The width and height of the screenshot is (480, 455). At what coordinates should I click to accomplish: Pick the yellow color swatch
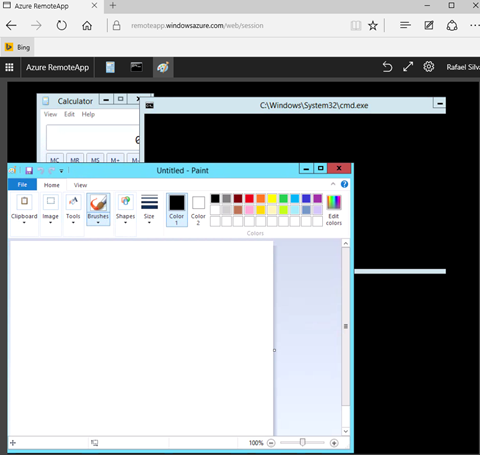pyautogui.click(x=272, y=199)
